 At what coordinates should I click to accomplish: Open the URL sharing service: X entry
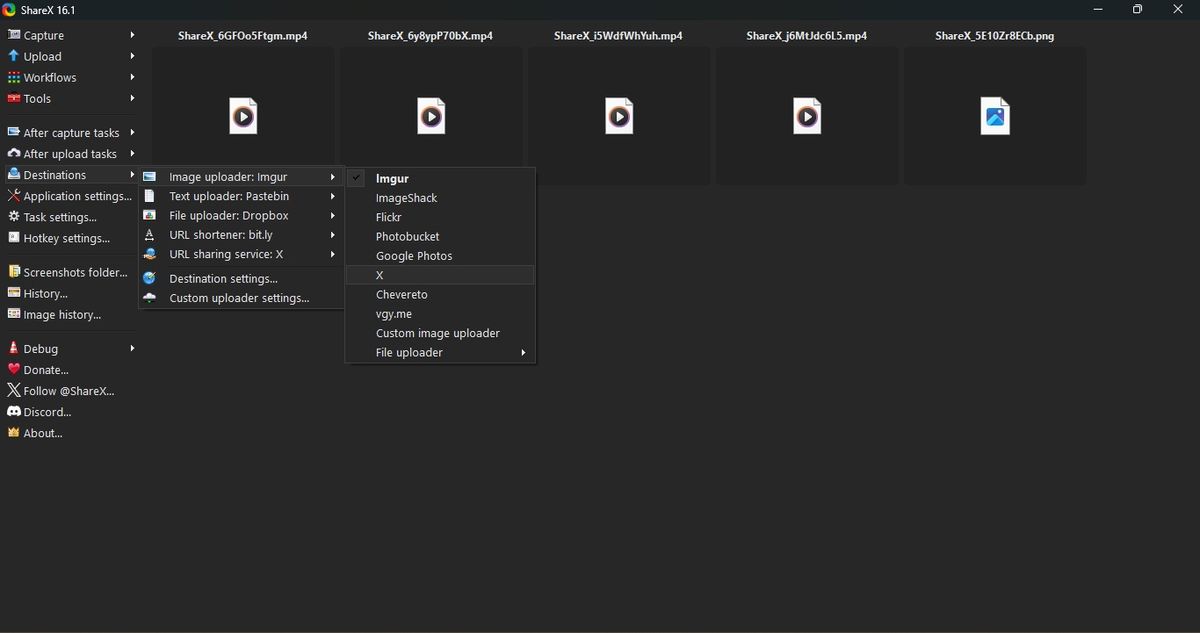point(241,254)
